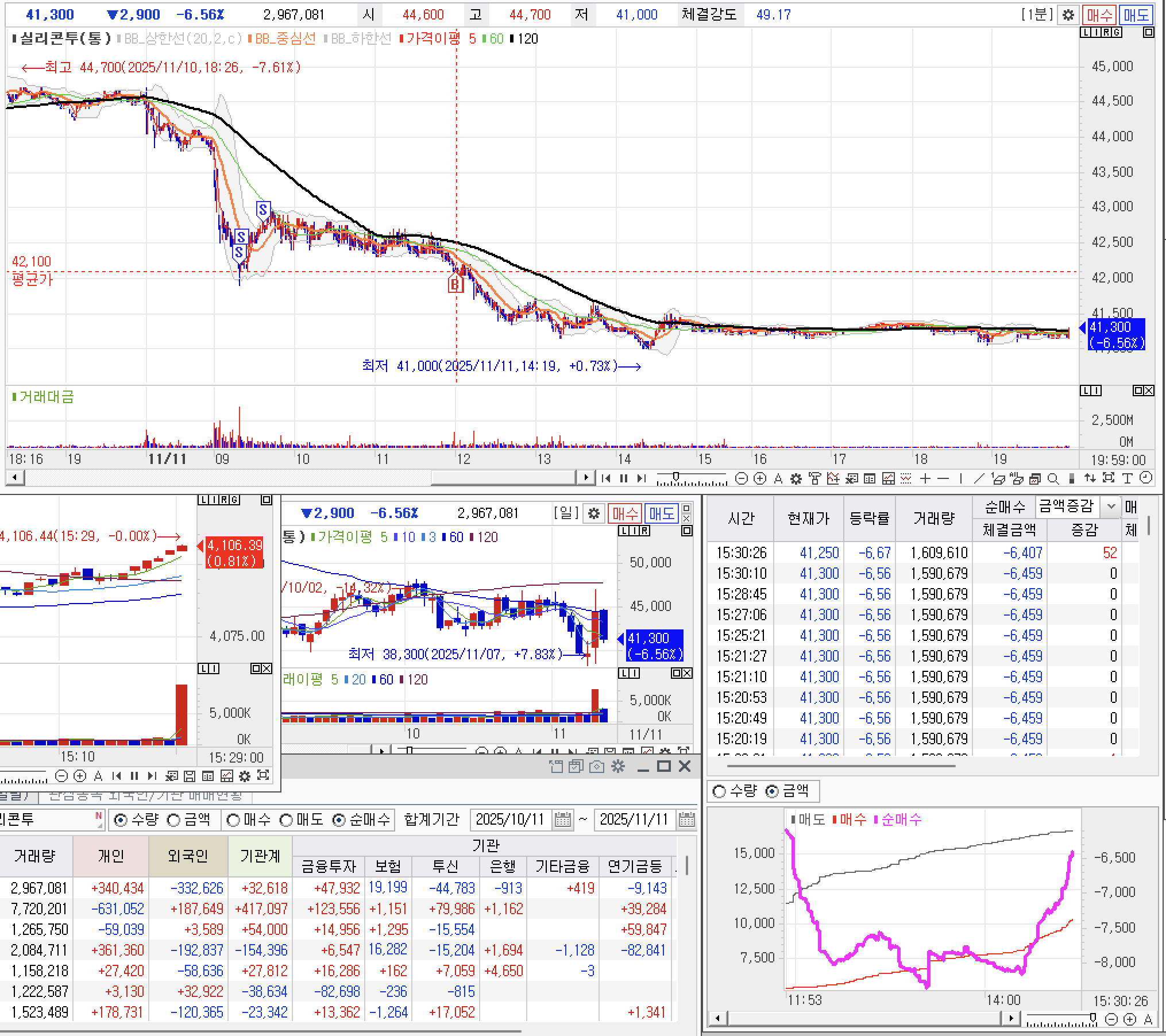The width and height of the screenshot is (1166, 1036).
Task: Open the 금액증감 dropdown in the tick table header
Action: [x=1111, y=507]
